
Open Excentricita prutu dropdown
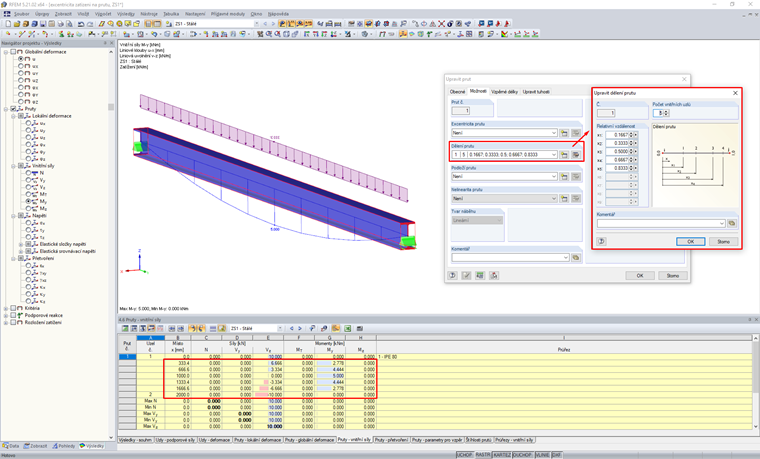coord(554,133)
